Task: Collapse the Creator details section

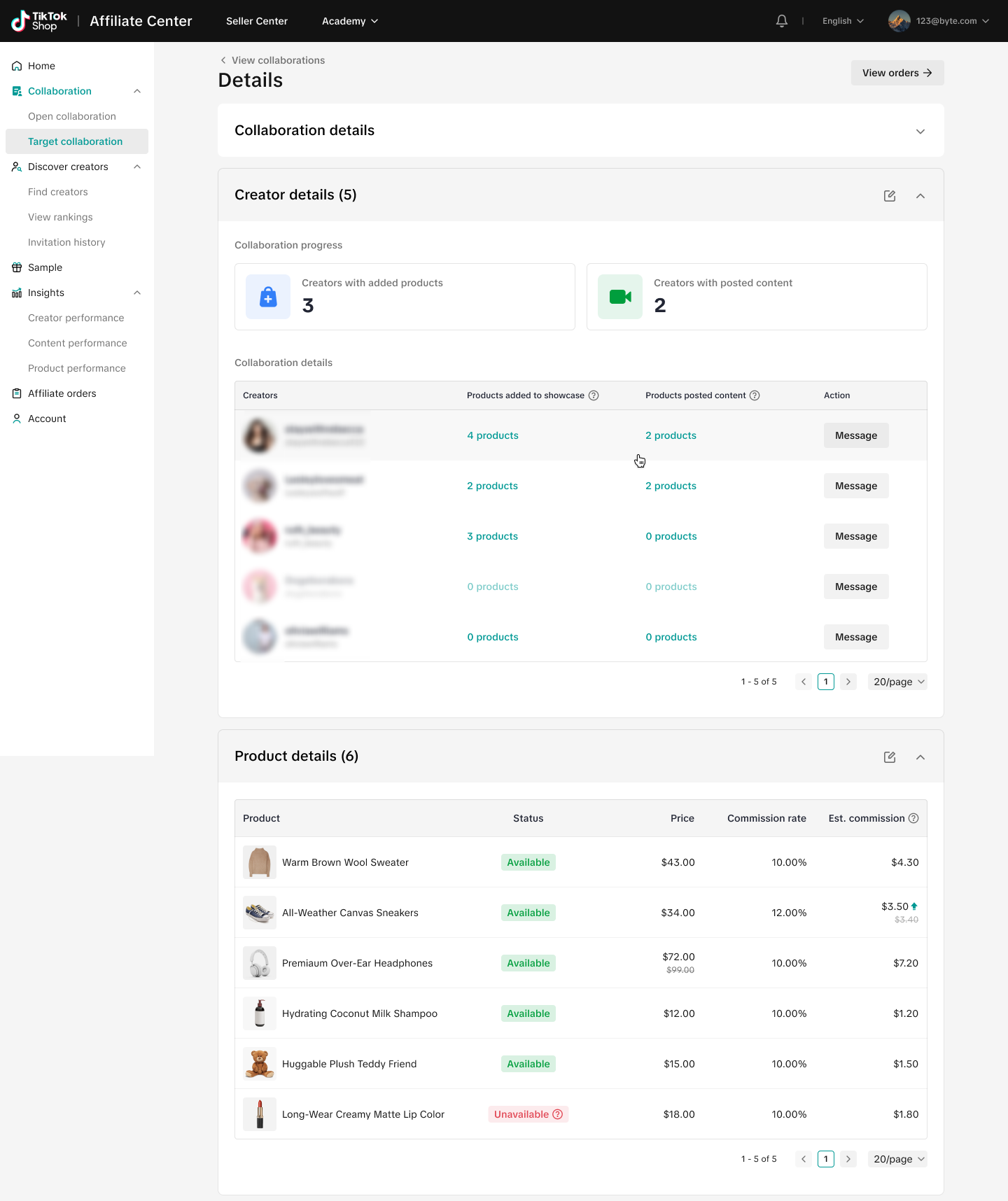Action: (x=920, y=196)
